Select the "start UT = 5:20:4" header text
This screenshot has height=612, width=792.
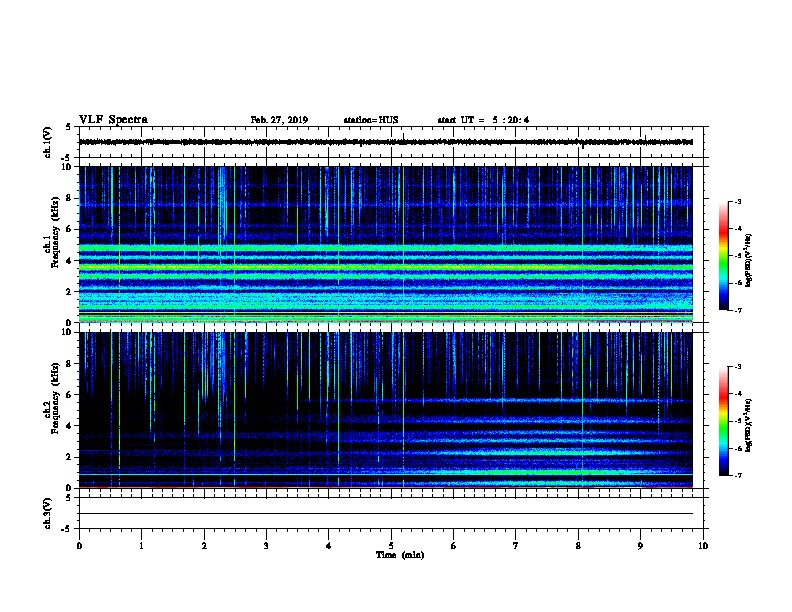(x=483, y=120)
